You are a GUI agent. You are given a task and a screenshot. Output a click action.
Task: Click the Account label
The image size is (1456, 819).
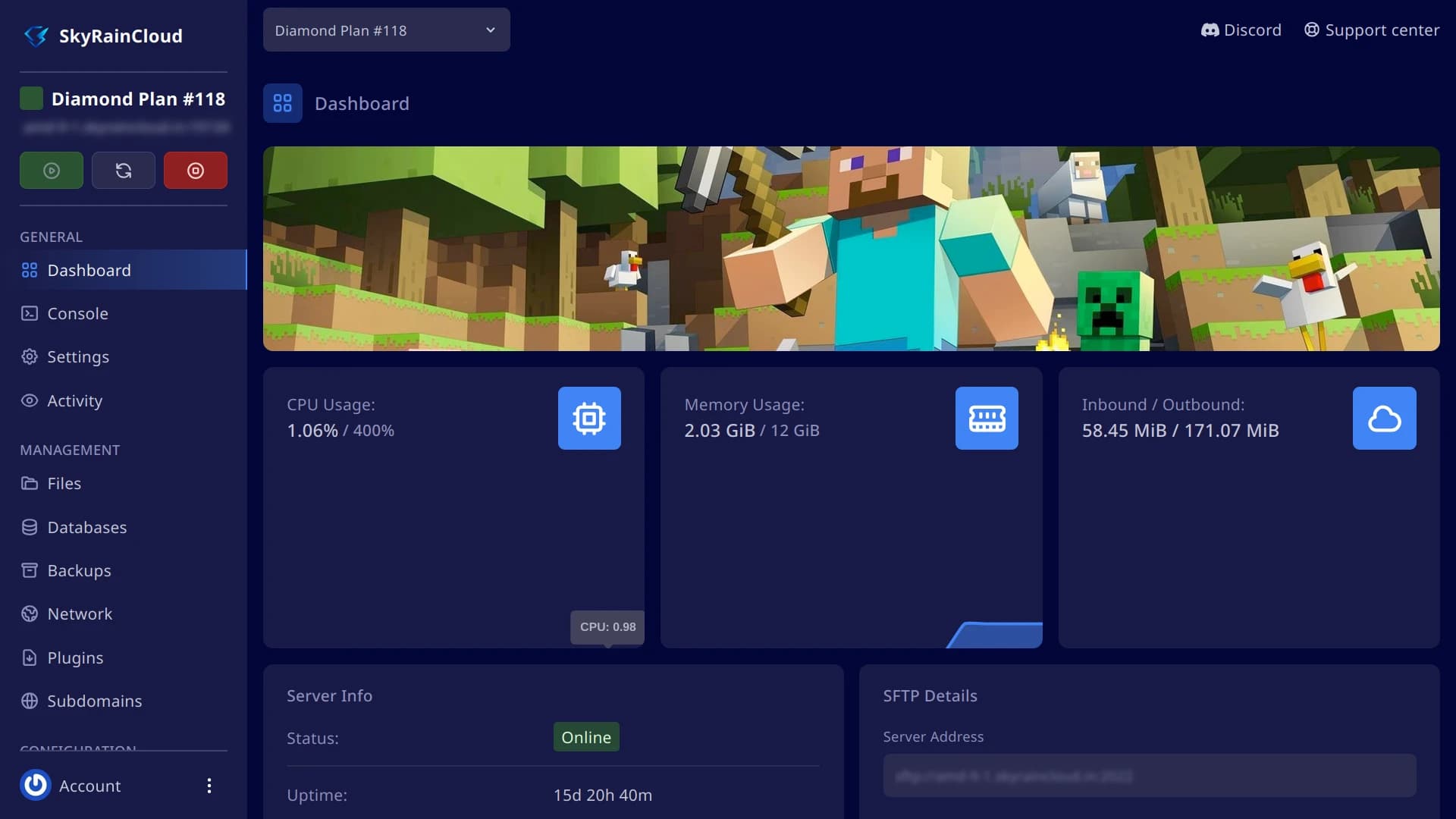[90, 786]
